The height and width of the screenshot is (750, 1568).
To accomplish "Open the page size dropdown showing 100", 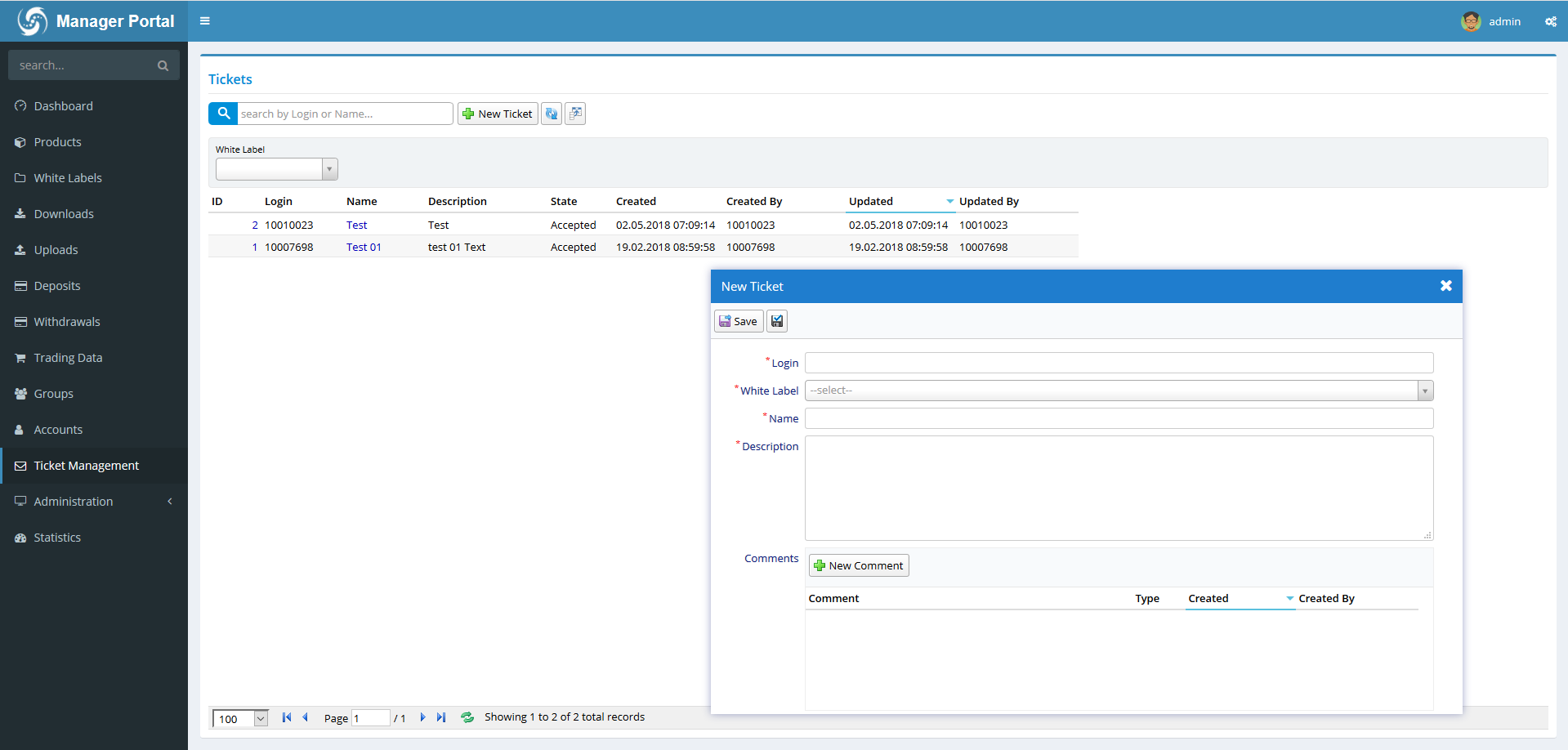I will [x=261, y=719].
